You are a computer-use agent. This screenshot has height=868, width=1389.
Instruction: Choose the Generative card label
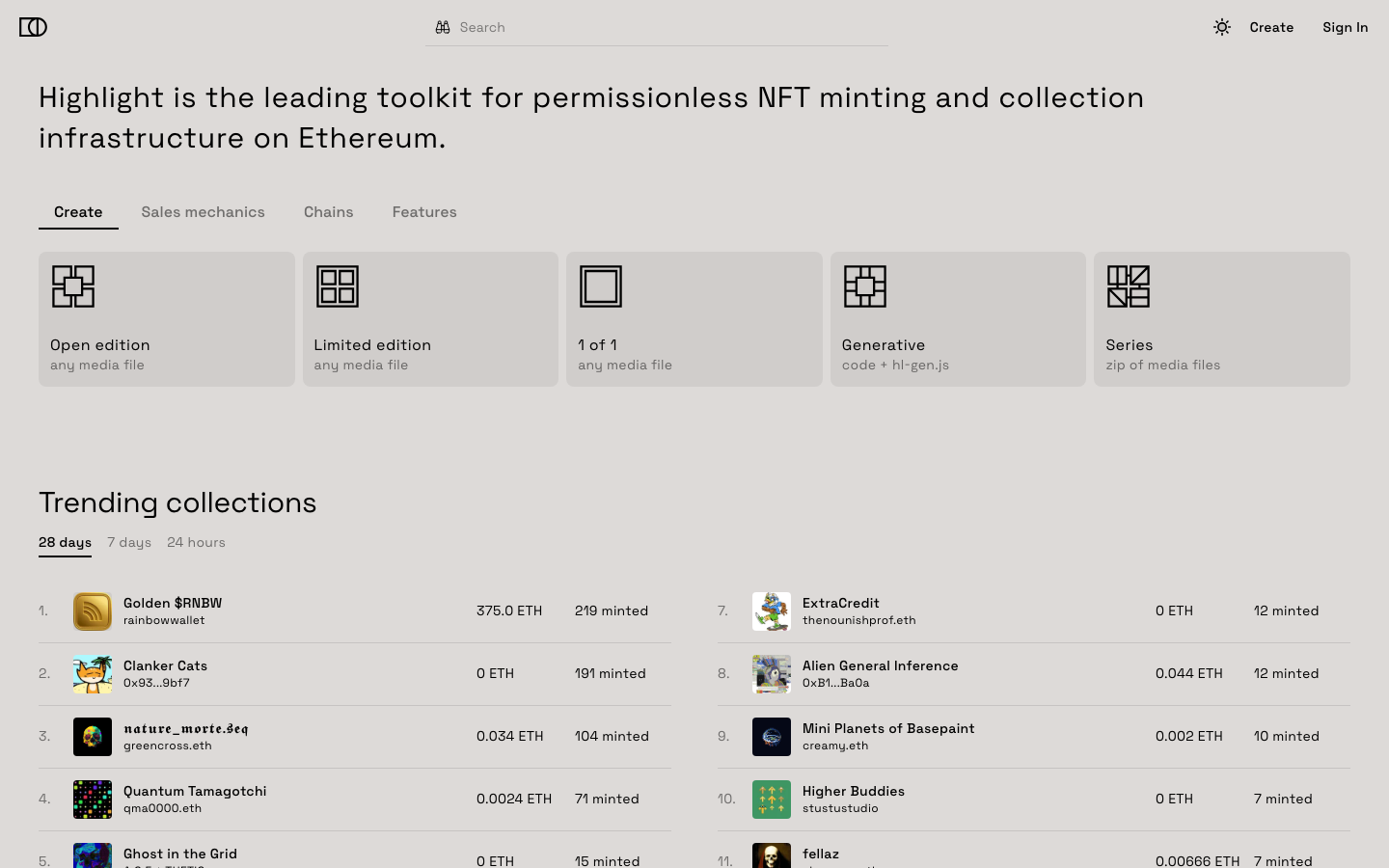(x=884, y=345)
